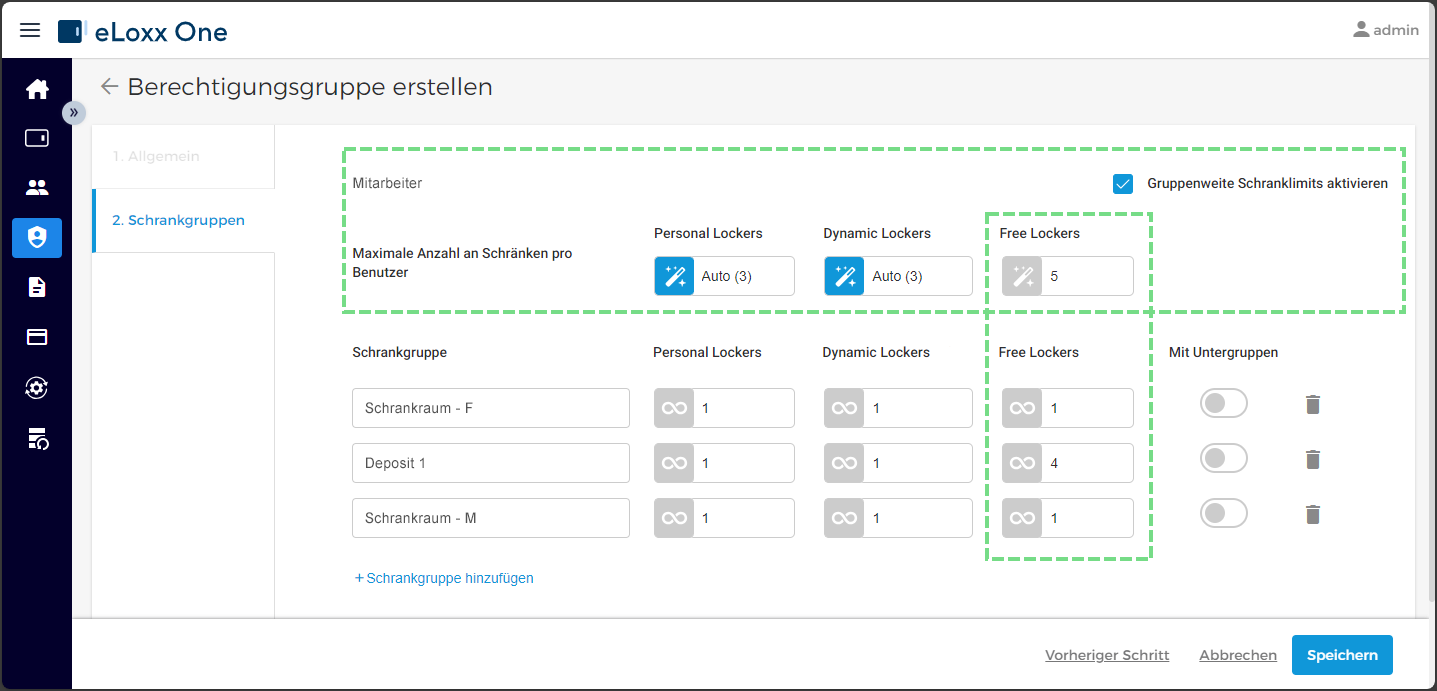The width and height of the screenshot is (1437, 691).
Task: Expand the sidebar with double-chevron button
Action: pos(74,112)
